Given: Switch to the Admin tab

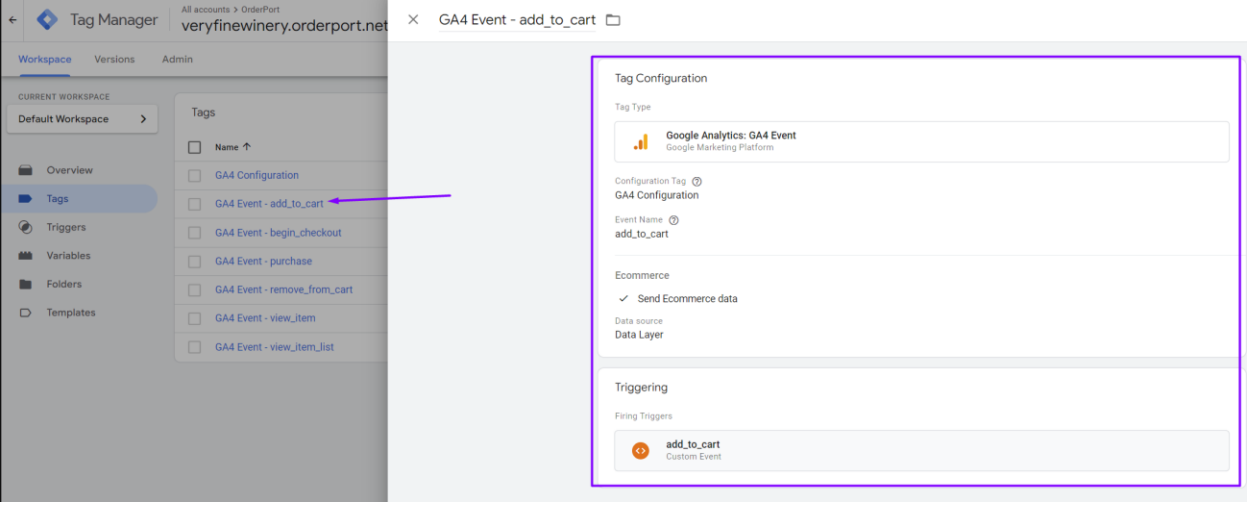Looking at the screenshot, I should pos(177,59).
